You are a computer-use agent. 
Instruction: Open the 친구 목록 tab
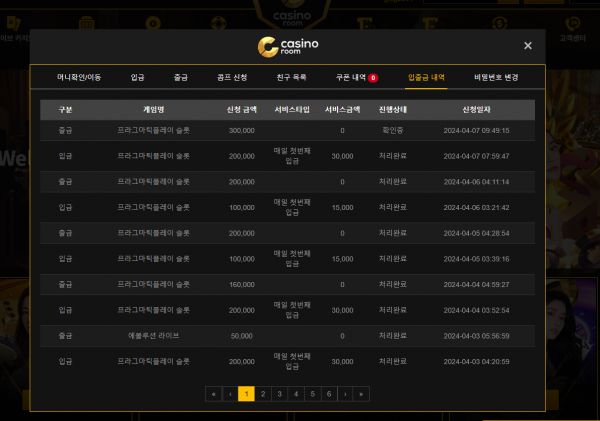pos(291,77)
